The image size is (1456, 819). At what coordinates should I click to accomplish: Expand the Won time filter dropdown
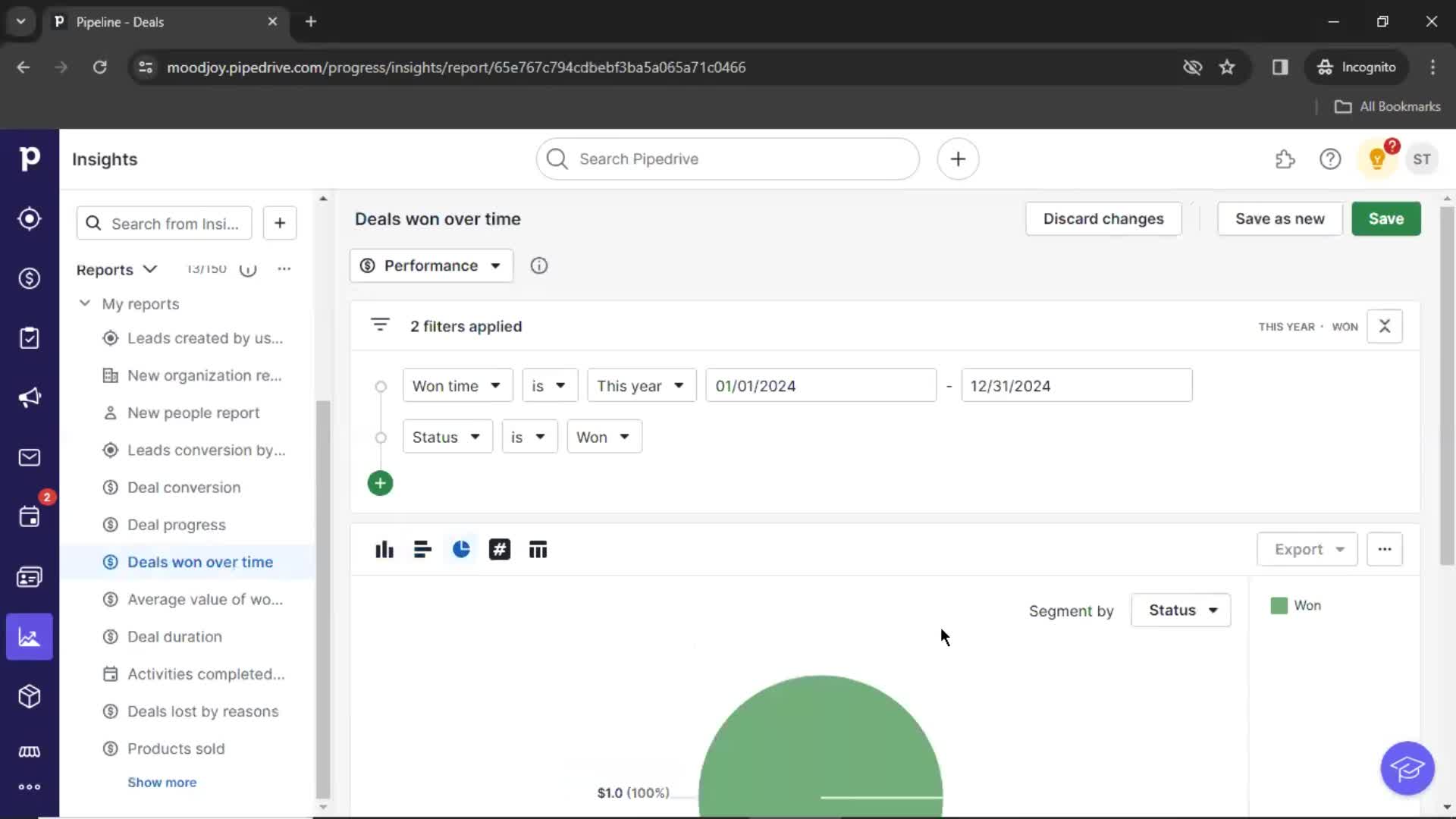click(x=456, y=385)
